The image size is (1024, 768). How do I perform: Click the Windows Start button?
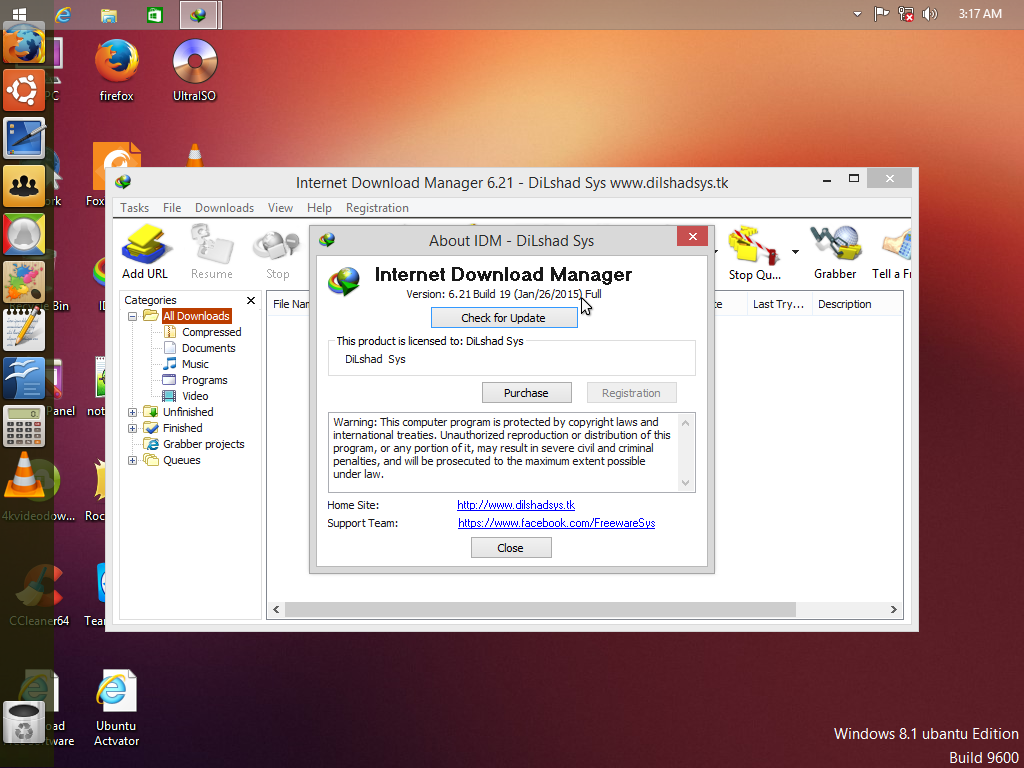click(x=19, y=14)
